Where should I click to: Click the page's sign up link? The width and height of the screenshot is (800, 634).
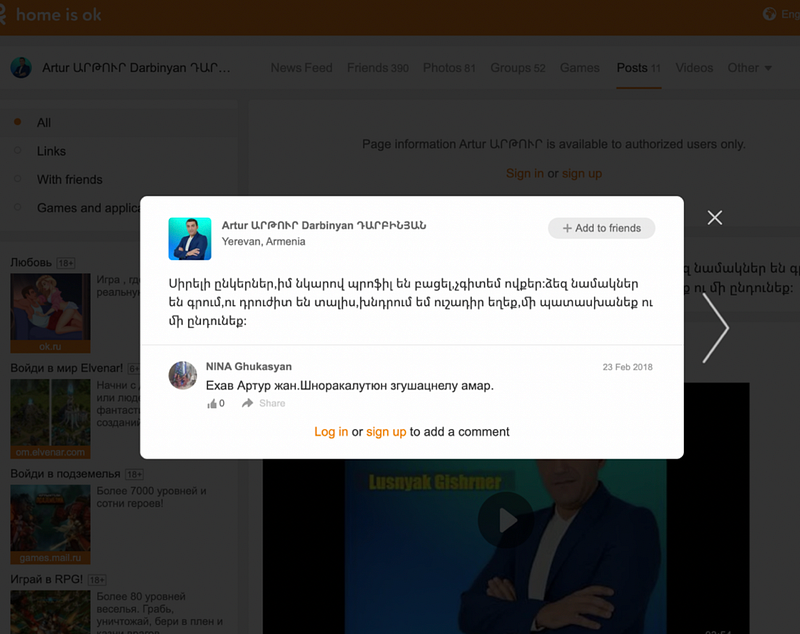(x=582, y=173)
